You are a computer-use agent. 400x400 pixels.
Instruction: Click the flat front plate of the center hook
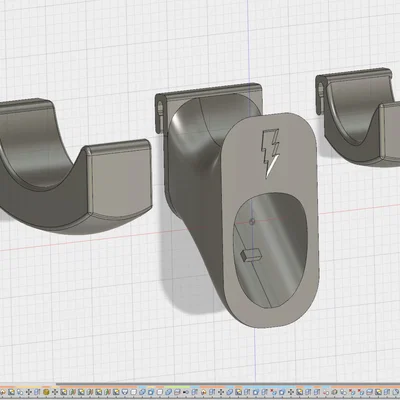click(270, 220)
